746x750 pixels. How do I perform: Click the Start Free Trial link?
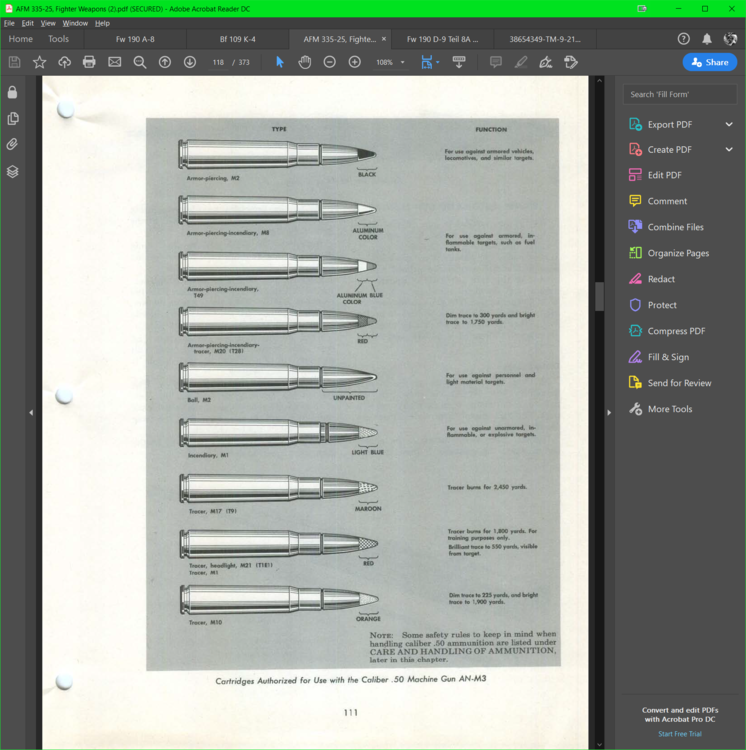679,734
